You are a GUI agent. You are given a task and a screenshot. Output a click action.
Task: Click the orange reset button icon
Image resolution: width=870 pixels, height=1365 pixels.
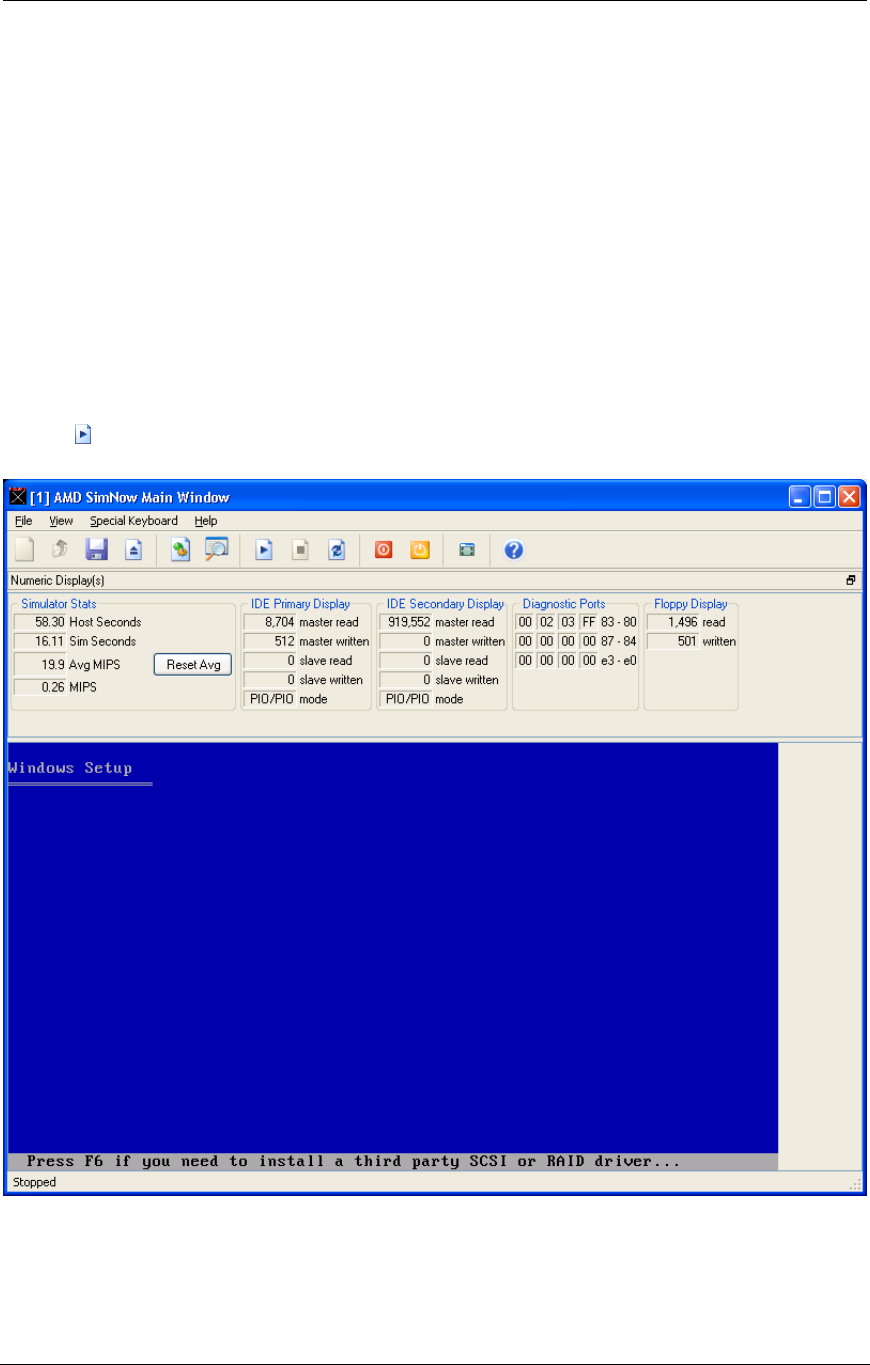[x=420, y=550]
